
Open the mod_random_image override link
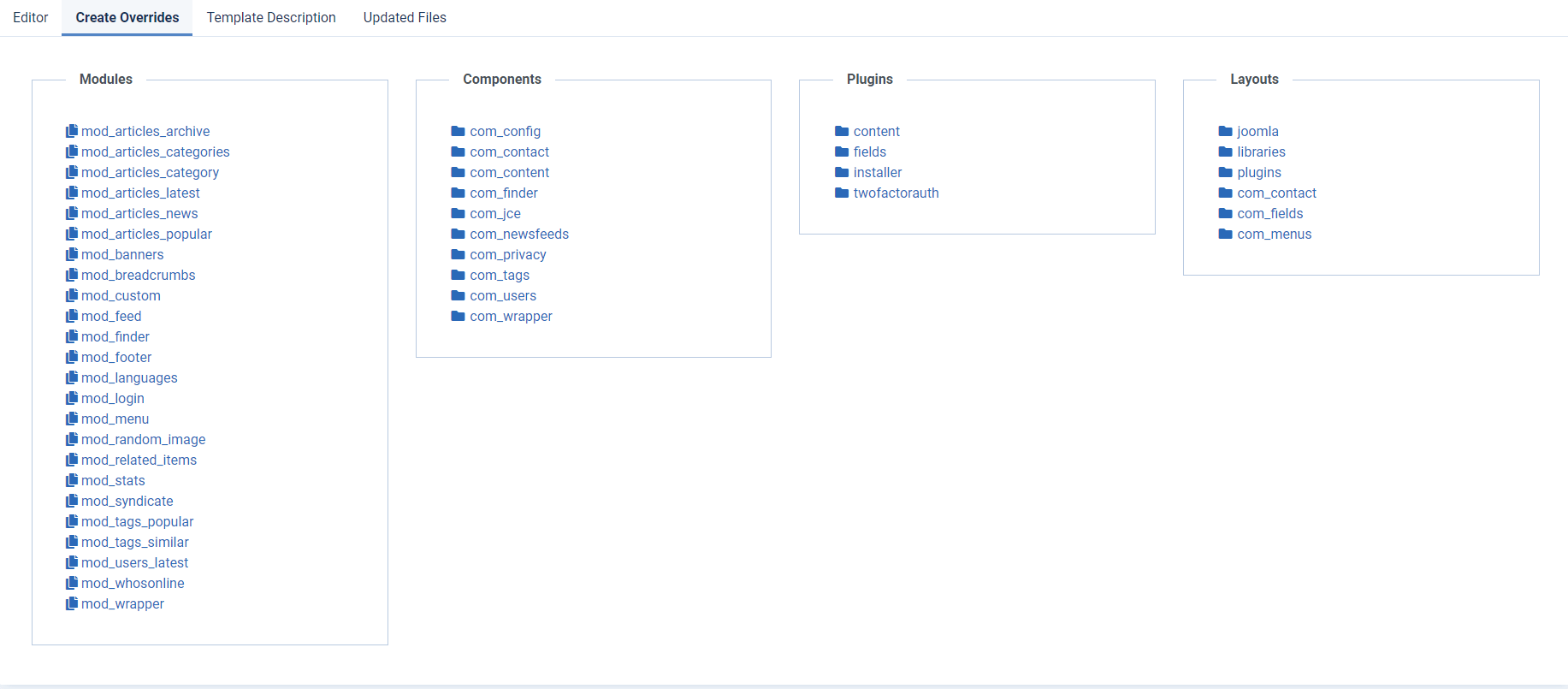click(144, 439)
